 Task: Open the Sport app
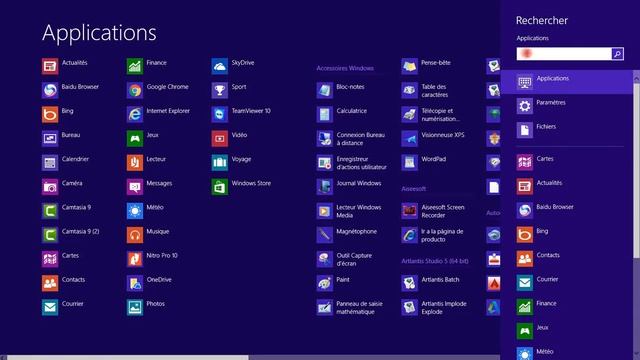pos(220,91)
